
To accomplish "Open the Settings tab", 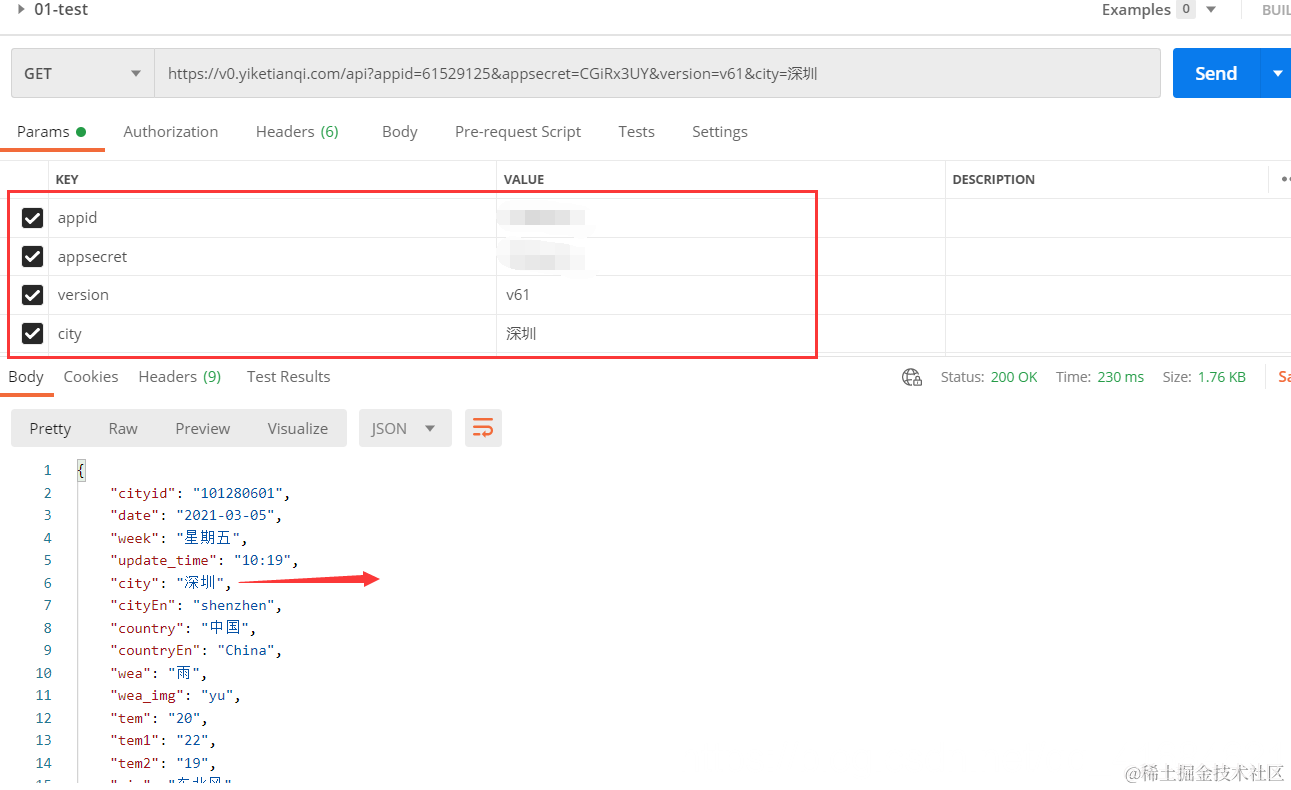I will [719, 131].
